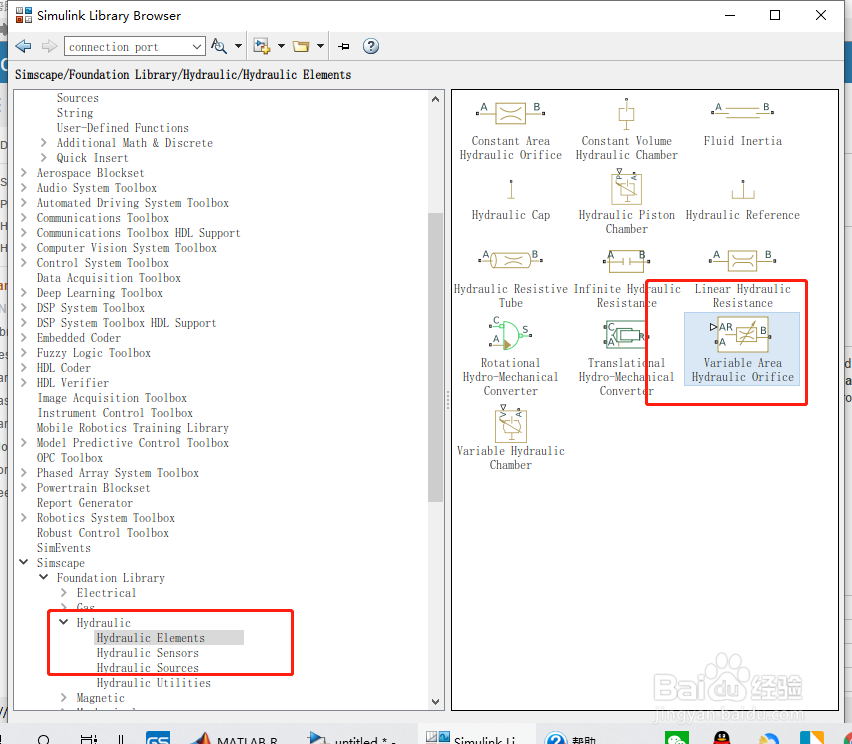Select the Constant Volume Hydraulic Chamber block
Image resolution: width=852 pixels, height=744 pixels.
(627, 130)
